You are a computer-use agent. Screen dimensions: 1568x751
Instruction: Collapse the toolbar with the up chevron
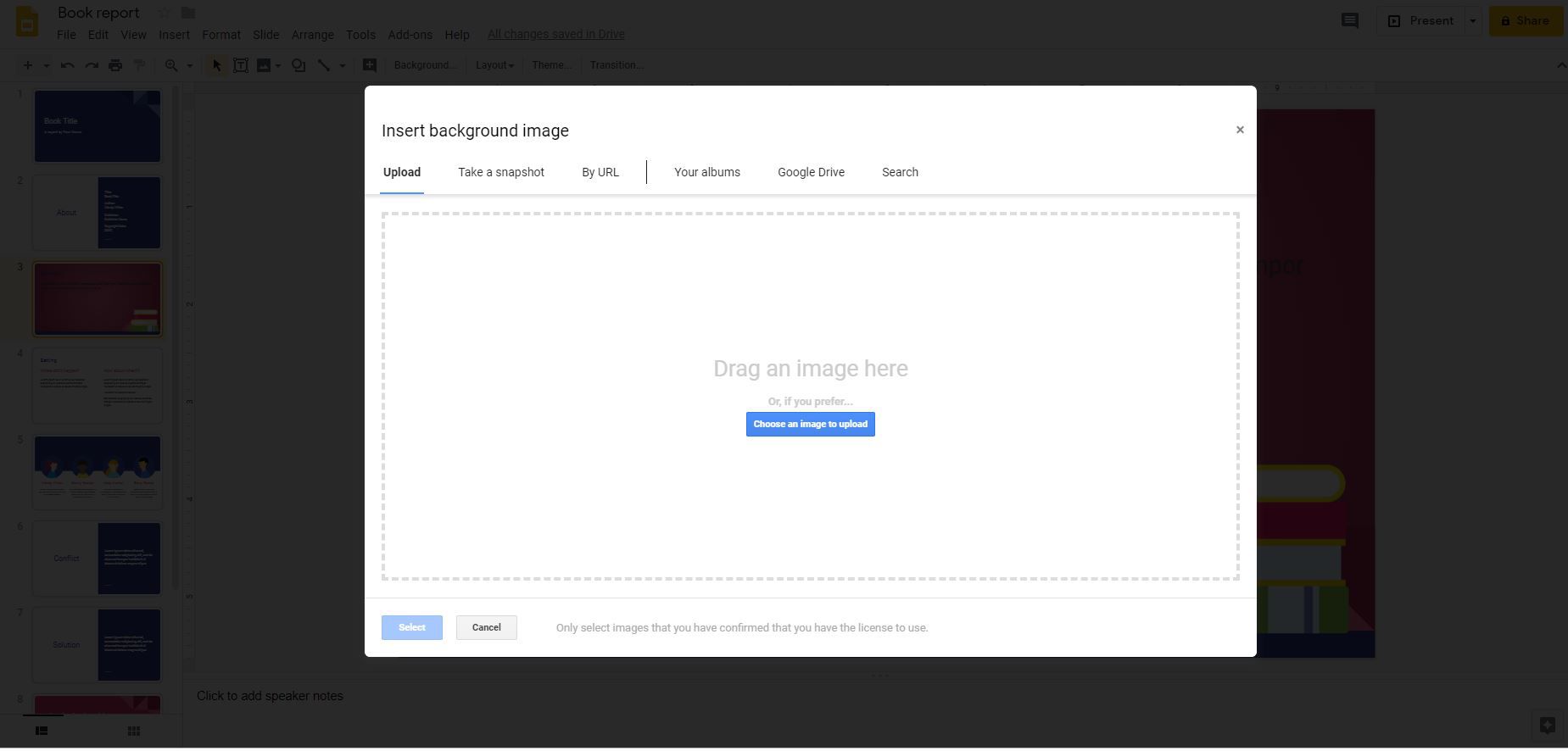pos(1560,65)
